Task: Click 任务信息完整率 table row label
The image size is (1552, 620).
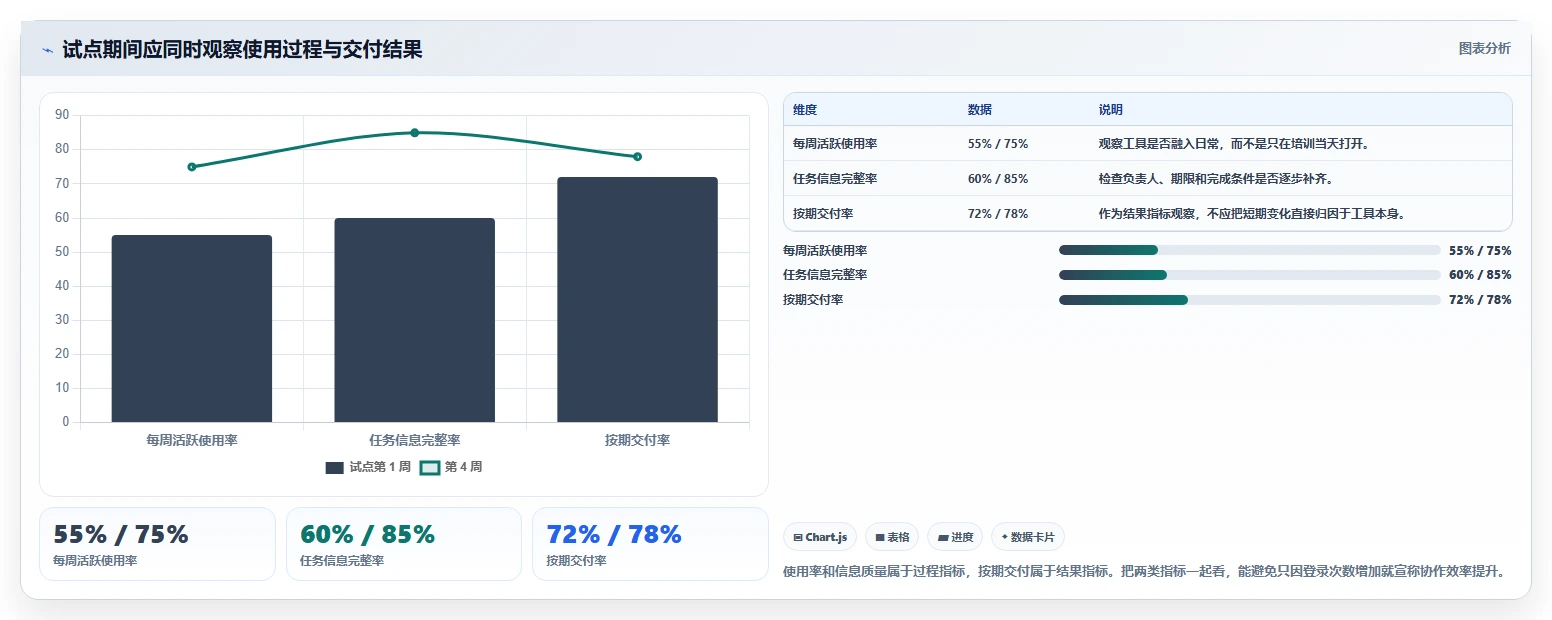Action: click(x=835, y=179)
